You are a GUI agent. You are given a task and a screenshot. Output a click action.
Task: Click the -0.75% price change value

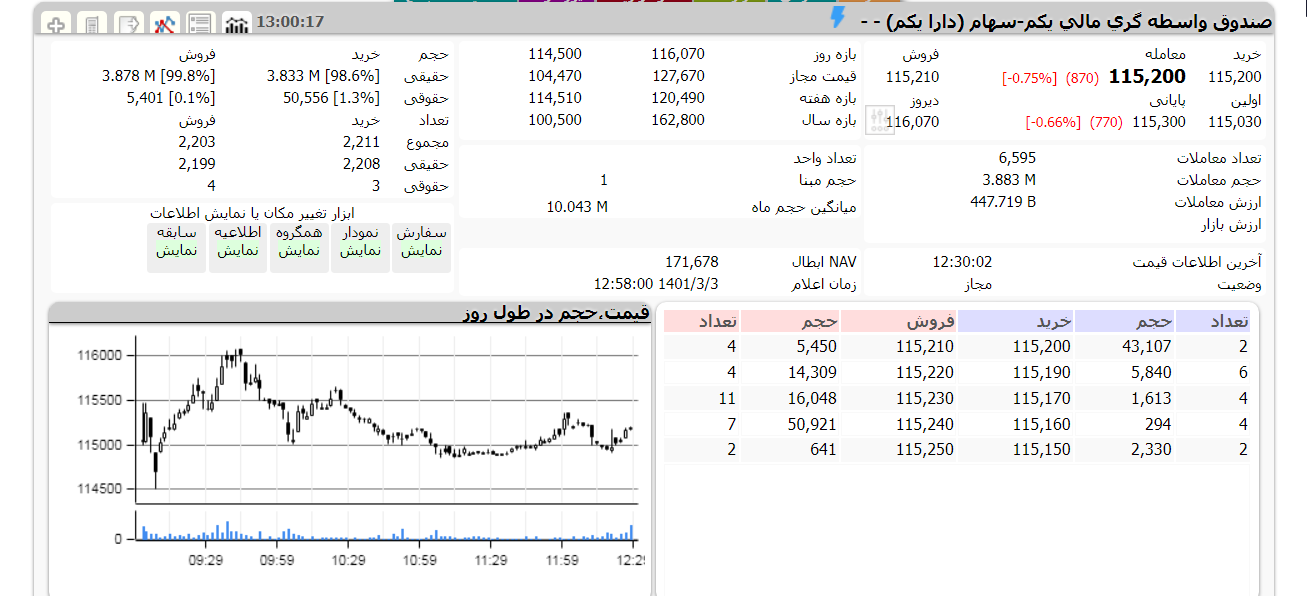[1028, 78]
